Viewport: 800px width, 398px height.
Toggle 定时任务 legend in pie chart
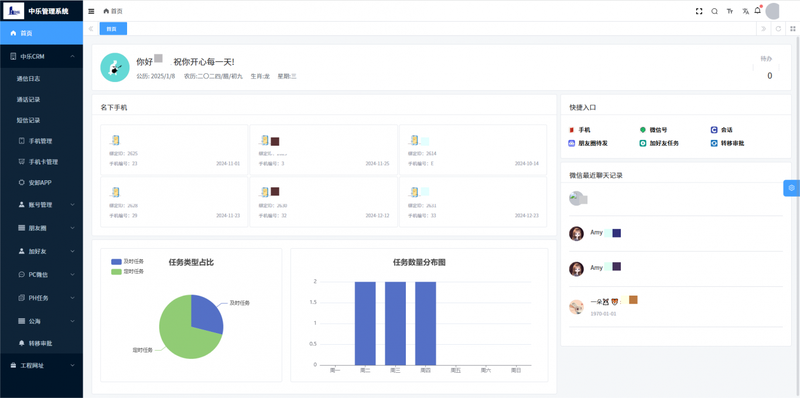point(128,271)
